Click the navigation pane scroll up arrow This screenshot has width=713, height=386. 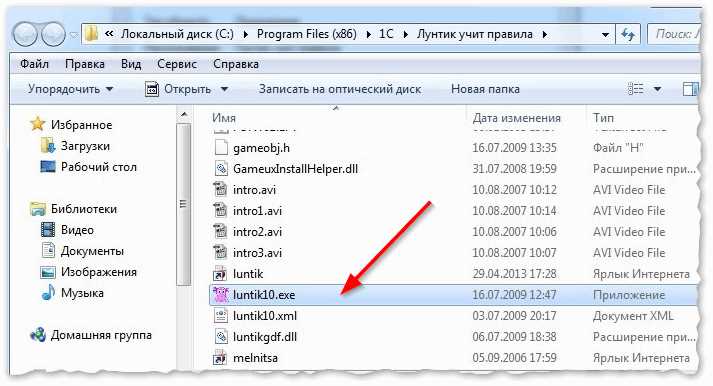tap(184, 115)
